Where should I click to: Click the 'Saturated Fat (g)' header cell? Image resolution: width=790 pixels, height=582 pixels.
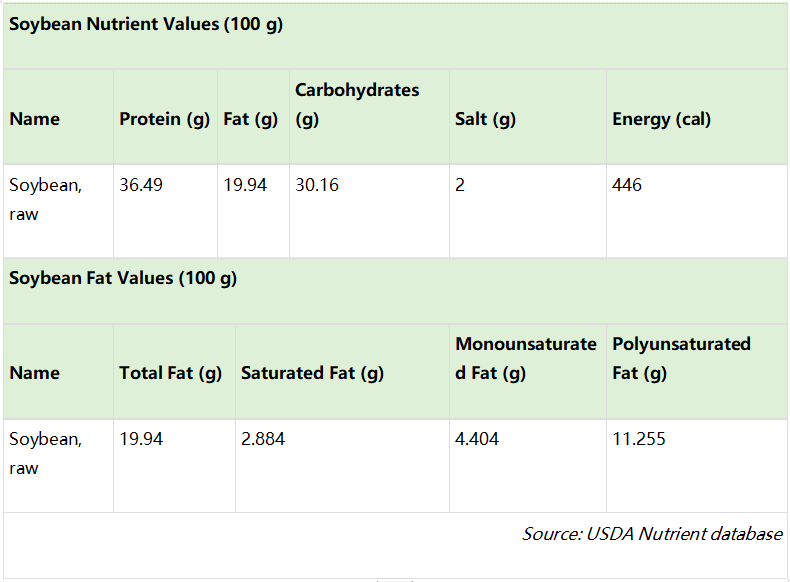point(312,373)
